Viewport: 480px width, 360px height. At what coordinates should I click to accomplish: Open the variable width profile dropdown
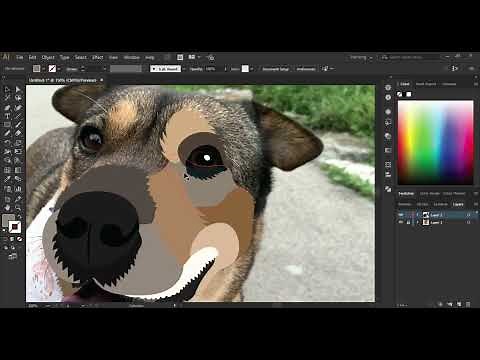[144, 69]
